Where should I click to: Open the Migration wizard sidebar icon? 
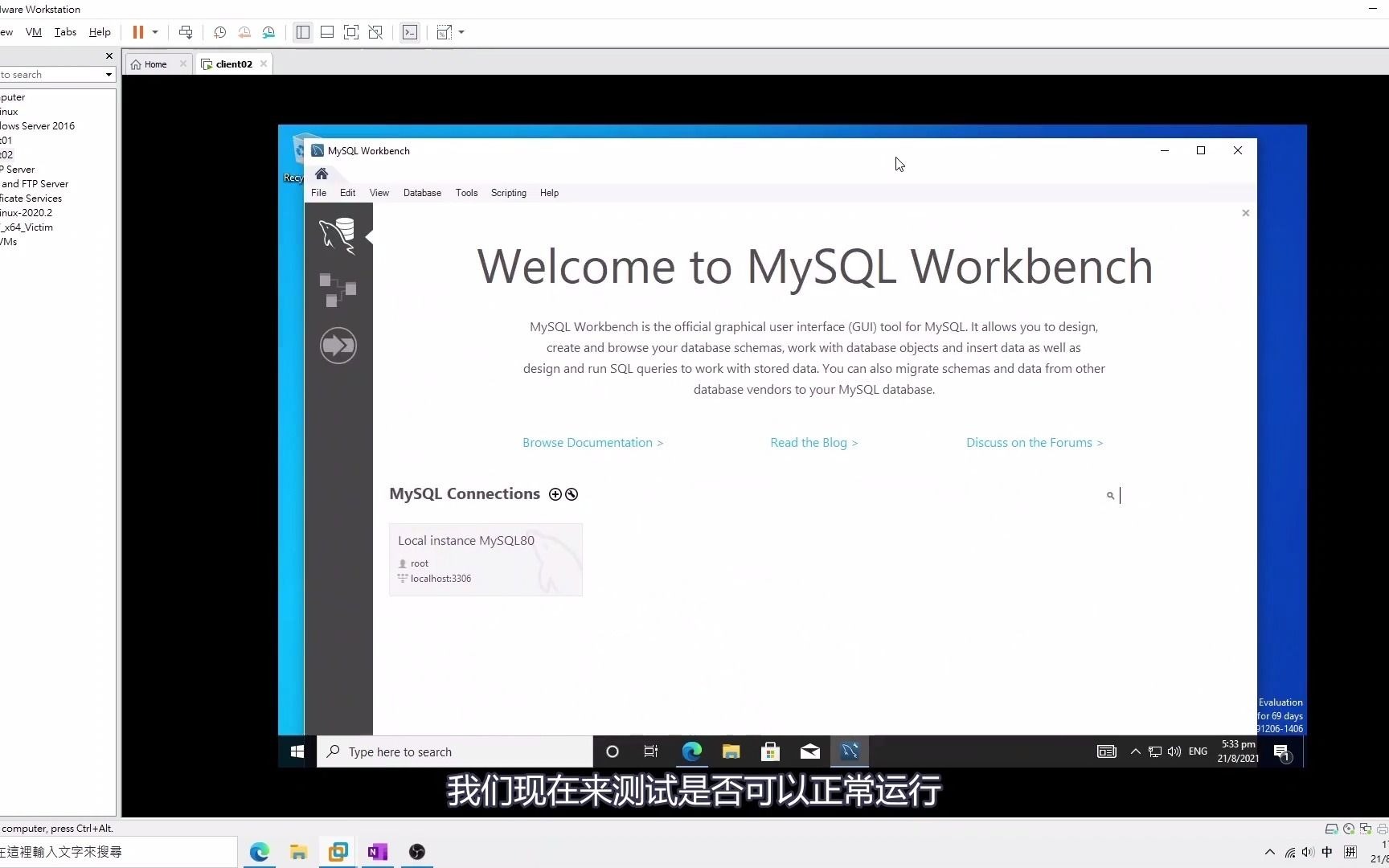[x=338, y=346]
